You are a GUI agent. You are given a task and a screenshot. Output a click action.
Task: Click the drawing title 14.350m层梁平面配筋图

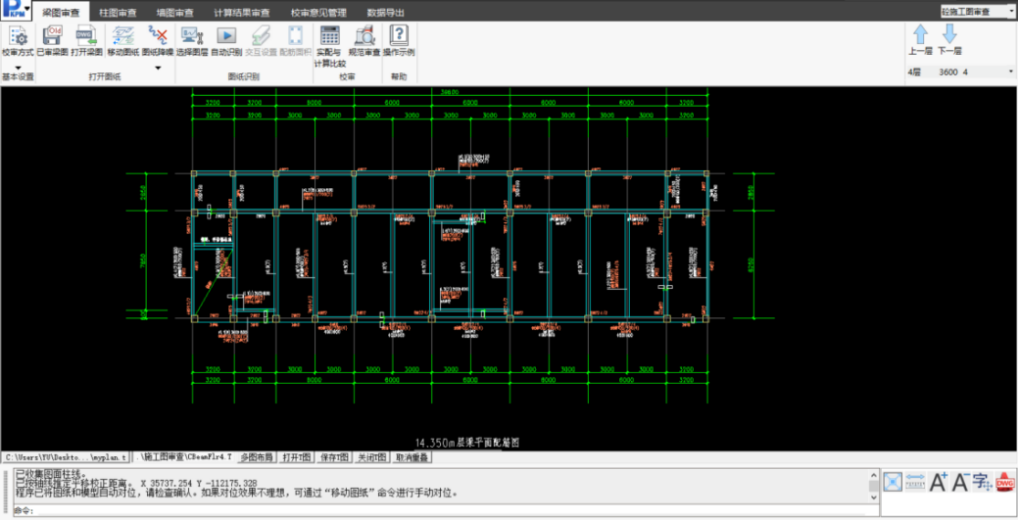point(467,443)
